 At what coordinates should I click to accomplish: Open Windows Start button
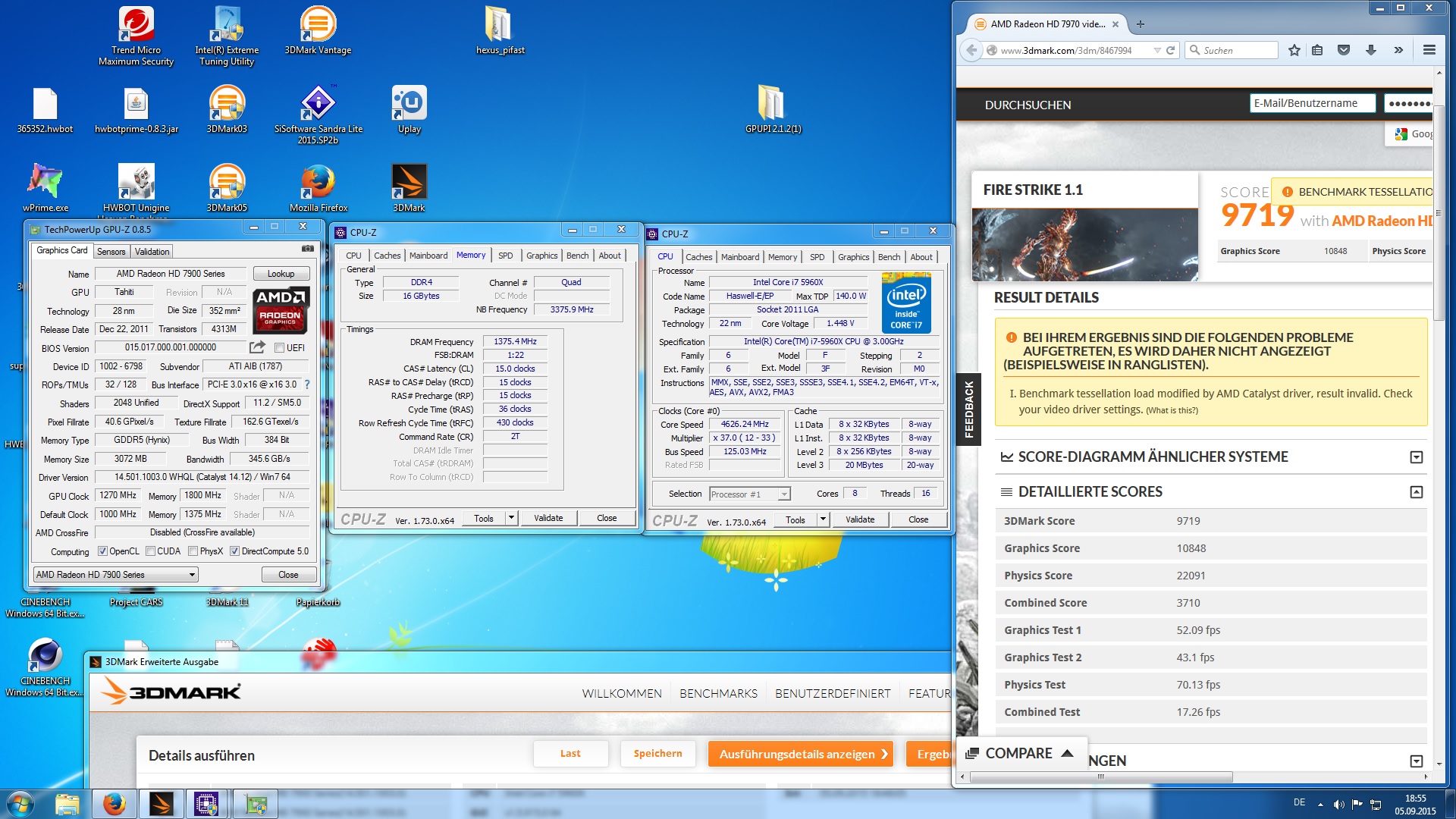click(x=20, y=804)
